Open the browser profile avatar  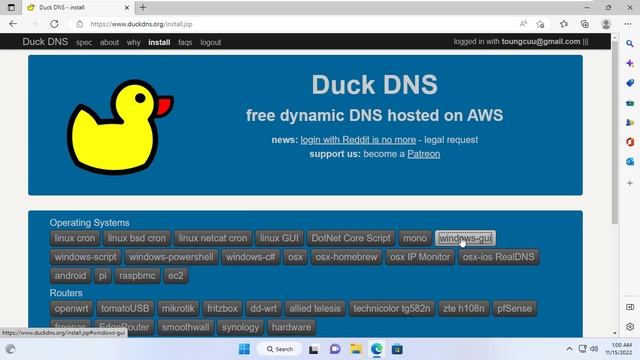tap(606, 24)
